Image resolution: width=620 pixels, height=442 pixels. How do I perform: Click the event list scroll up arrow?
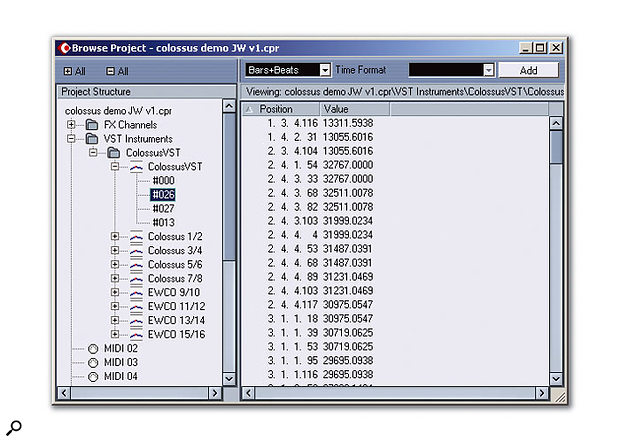(556, 123)
